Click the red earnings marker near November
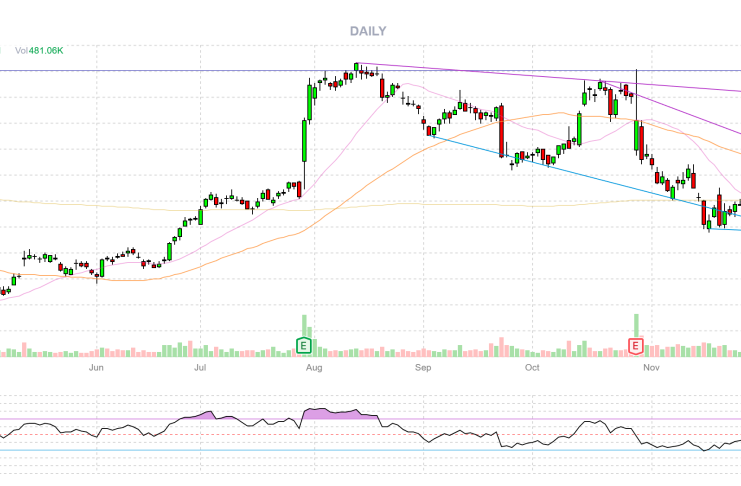The height and width of the screenshot is (486, 741). click(x=635, y=346)
